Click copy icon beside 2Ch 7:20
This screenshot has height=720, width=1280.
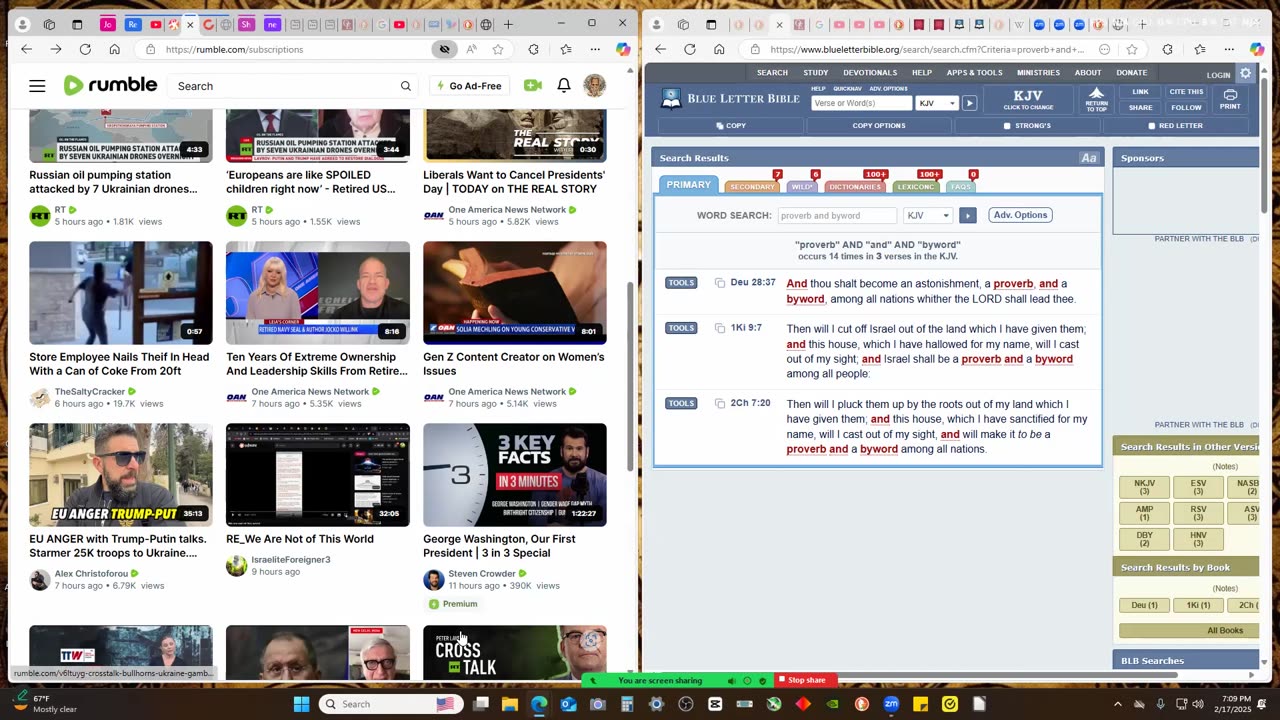719,403
